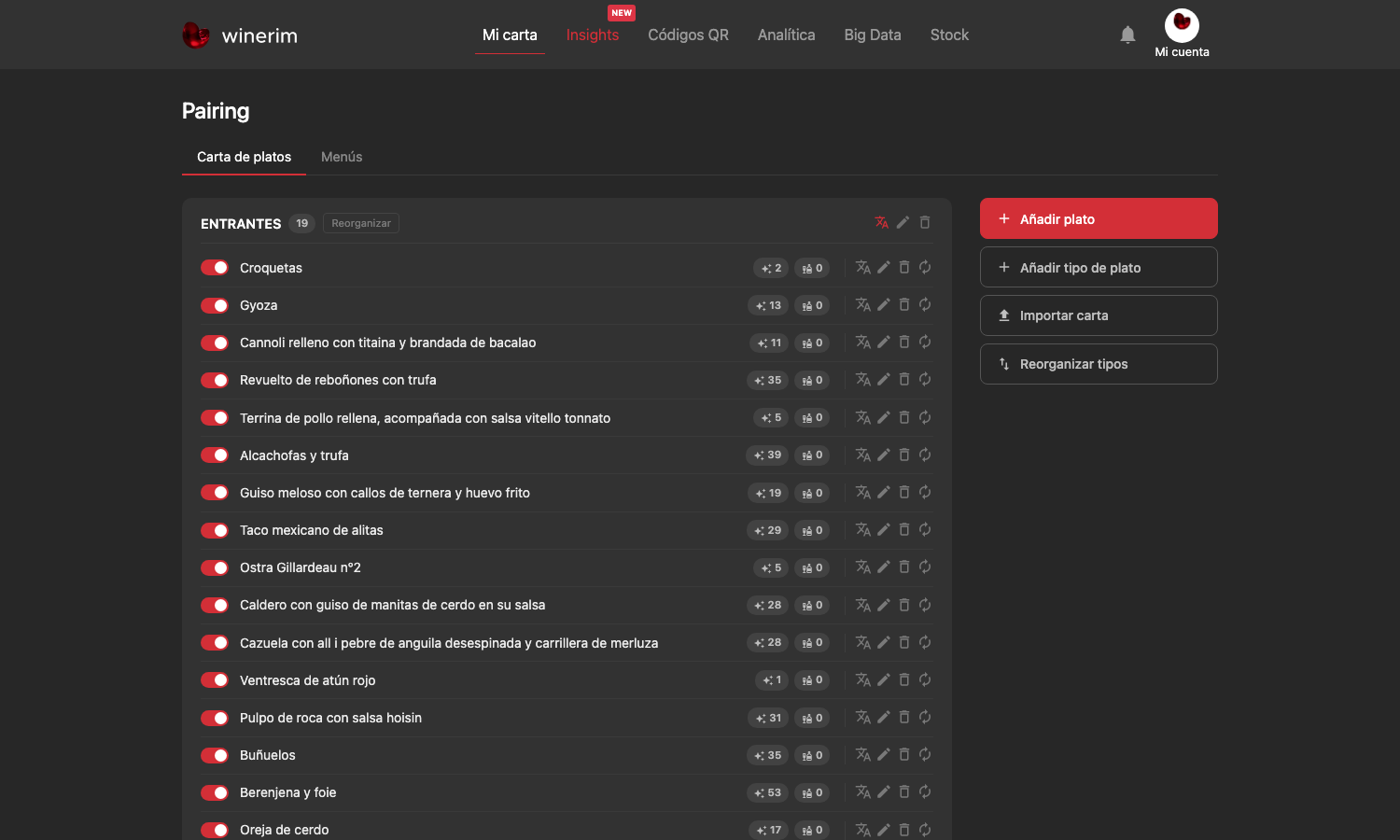Translate the Croquetas dish
This screenshot has width=1400, height=840.
[863, 268]
